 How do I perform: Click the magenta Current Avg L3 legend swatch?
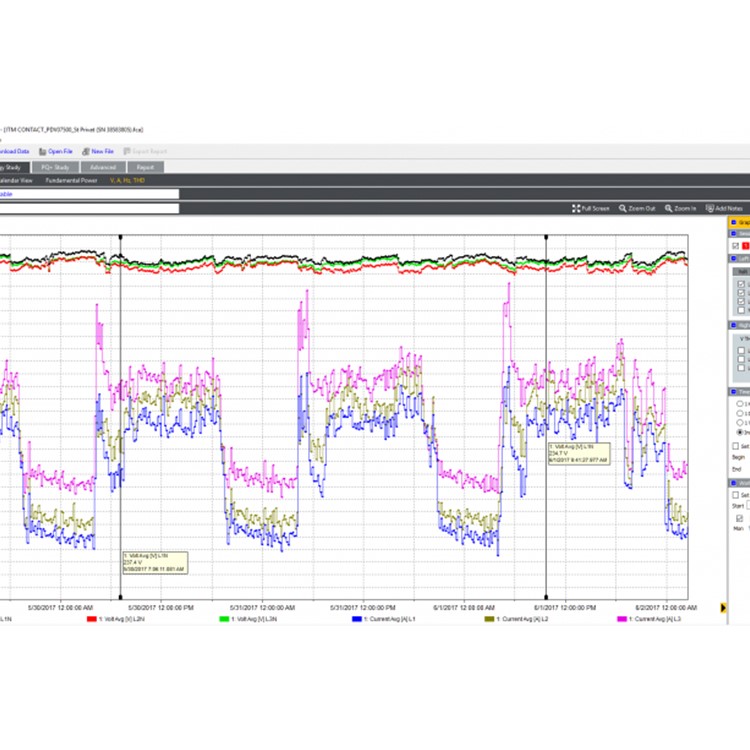click(620, 619)
